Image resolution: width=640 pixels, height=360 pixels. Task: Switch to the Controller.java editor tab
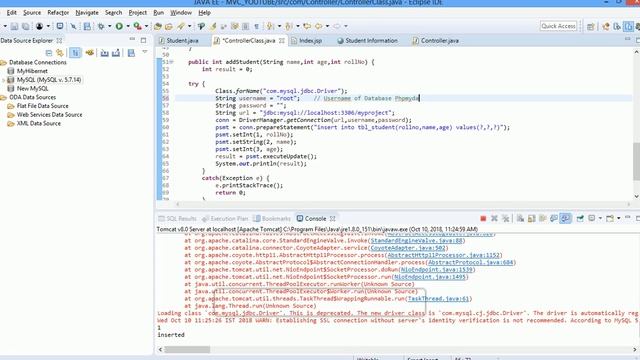click(436, 41)
